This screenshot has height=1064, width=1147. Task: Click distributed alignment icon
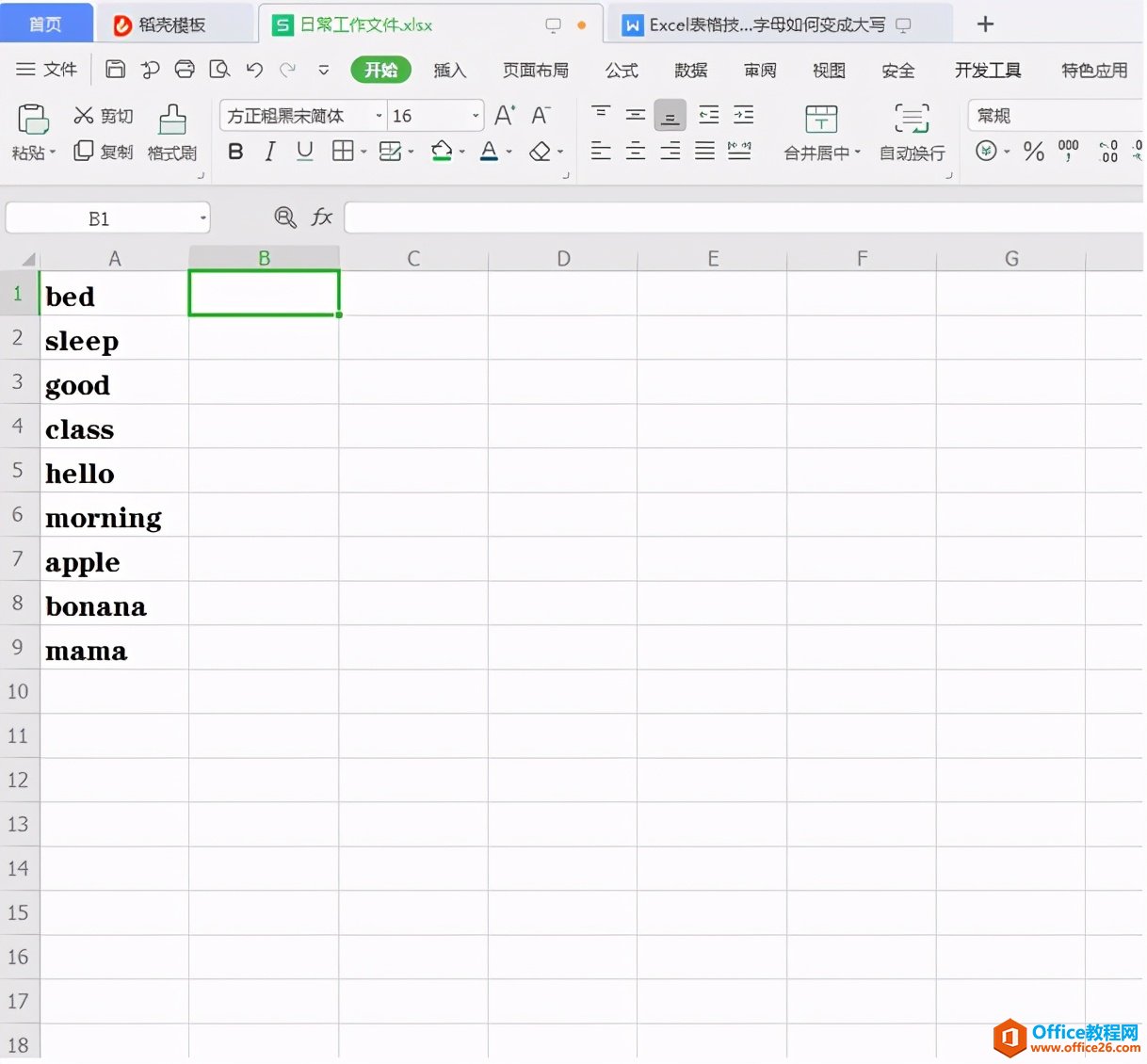740,151
